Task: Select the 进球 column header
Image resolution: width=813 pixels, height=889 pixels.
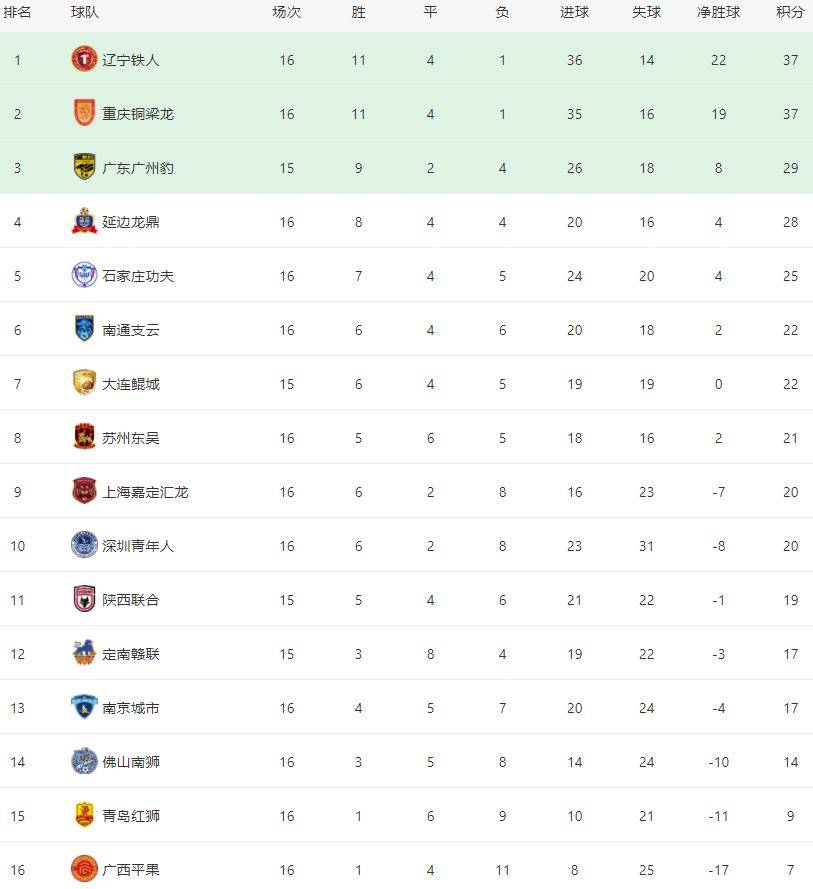Action: pos(574,12)
